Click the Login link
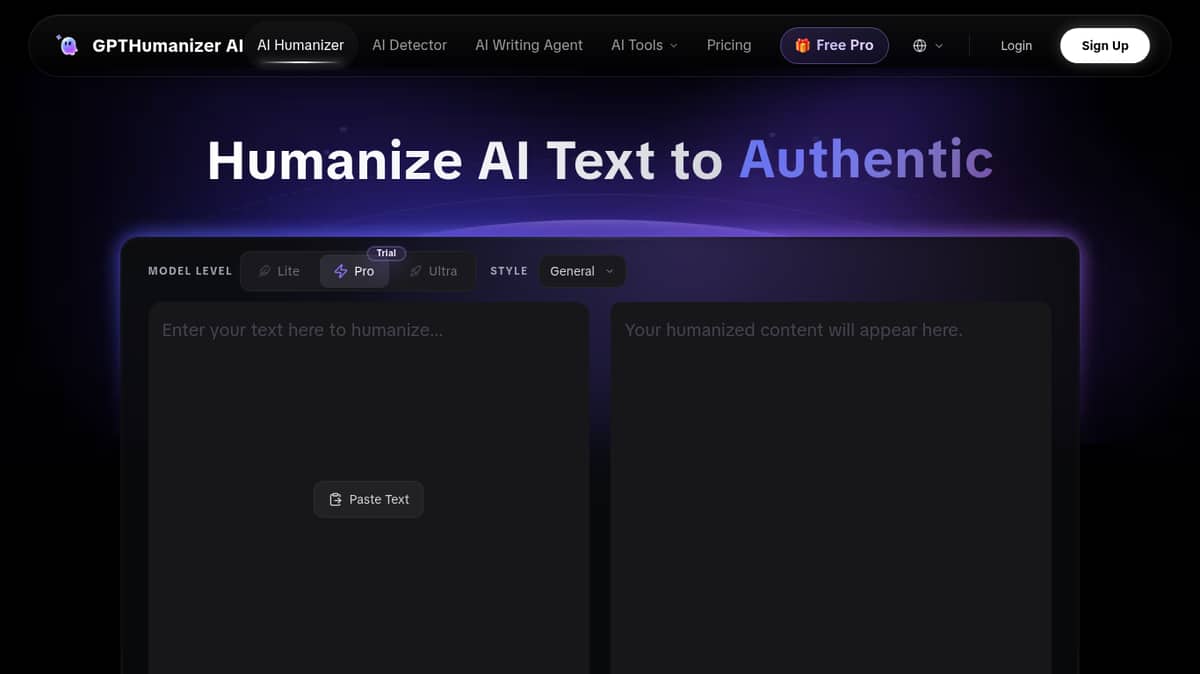The height and width of the screenshot is (674, 1200). [x=1016, y=46]
